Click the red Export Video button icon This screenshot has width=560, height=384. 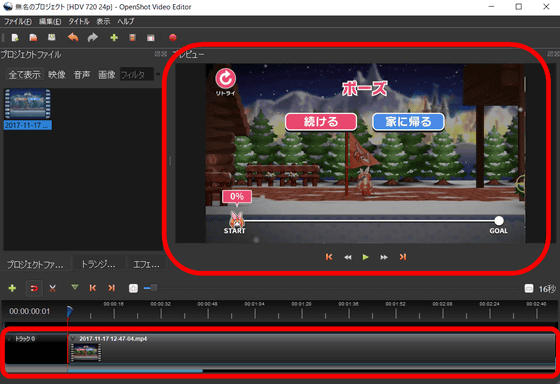[x=173, y=38]
